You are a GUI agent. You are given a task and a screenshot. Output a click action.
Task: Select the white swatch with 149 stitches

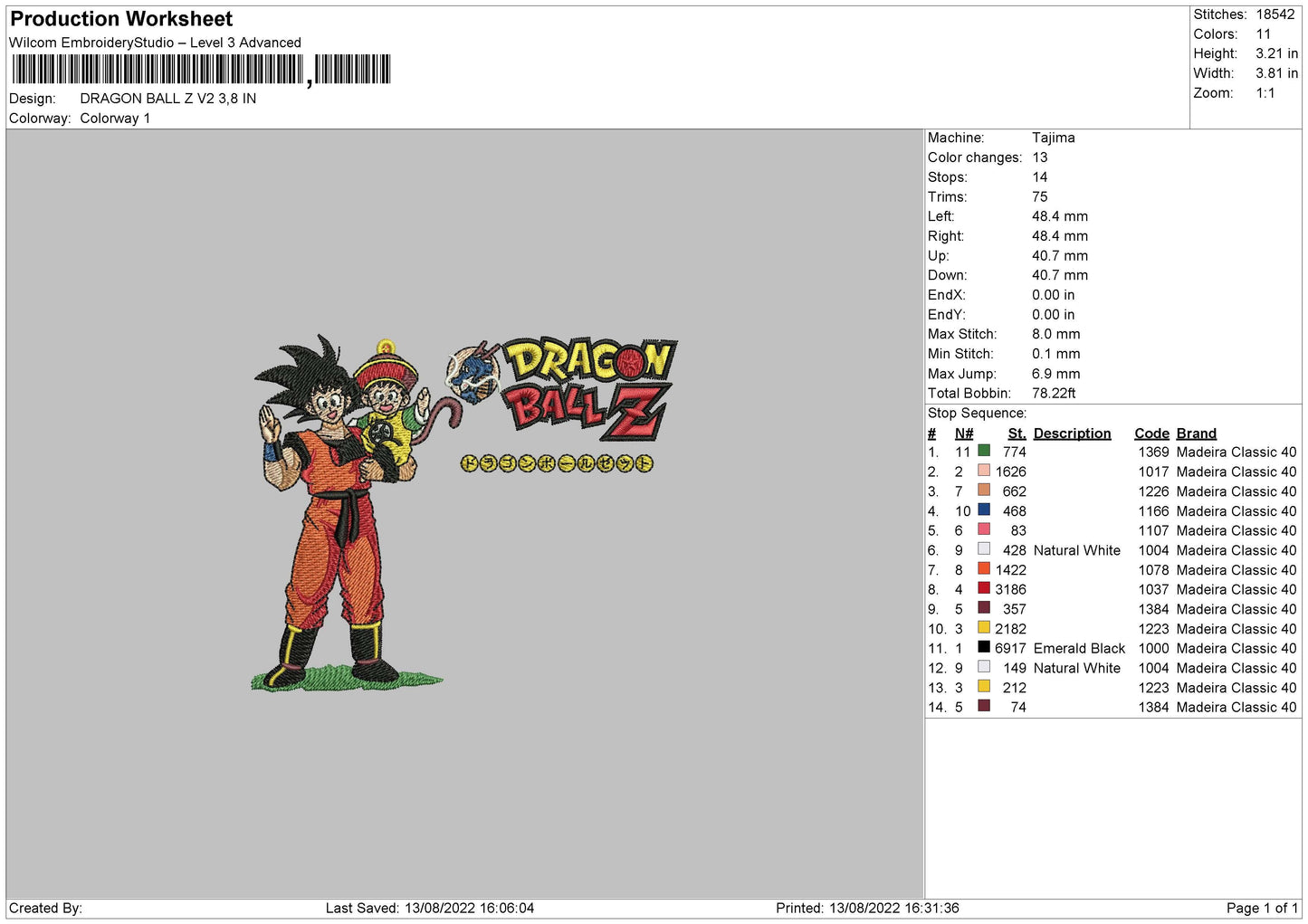click(x=984, y=666)
